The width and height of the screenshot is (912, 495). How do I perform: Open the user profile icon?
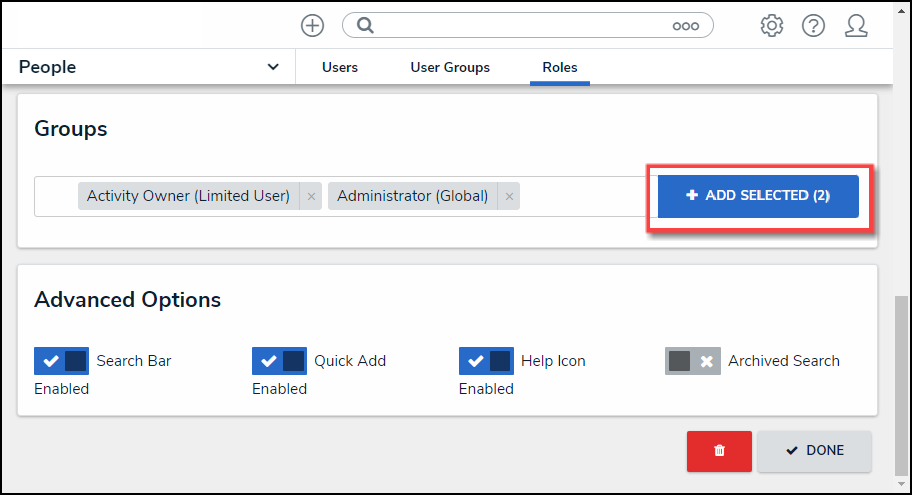pyautogui.click(x=856, y=26)
